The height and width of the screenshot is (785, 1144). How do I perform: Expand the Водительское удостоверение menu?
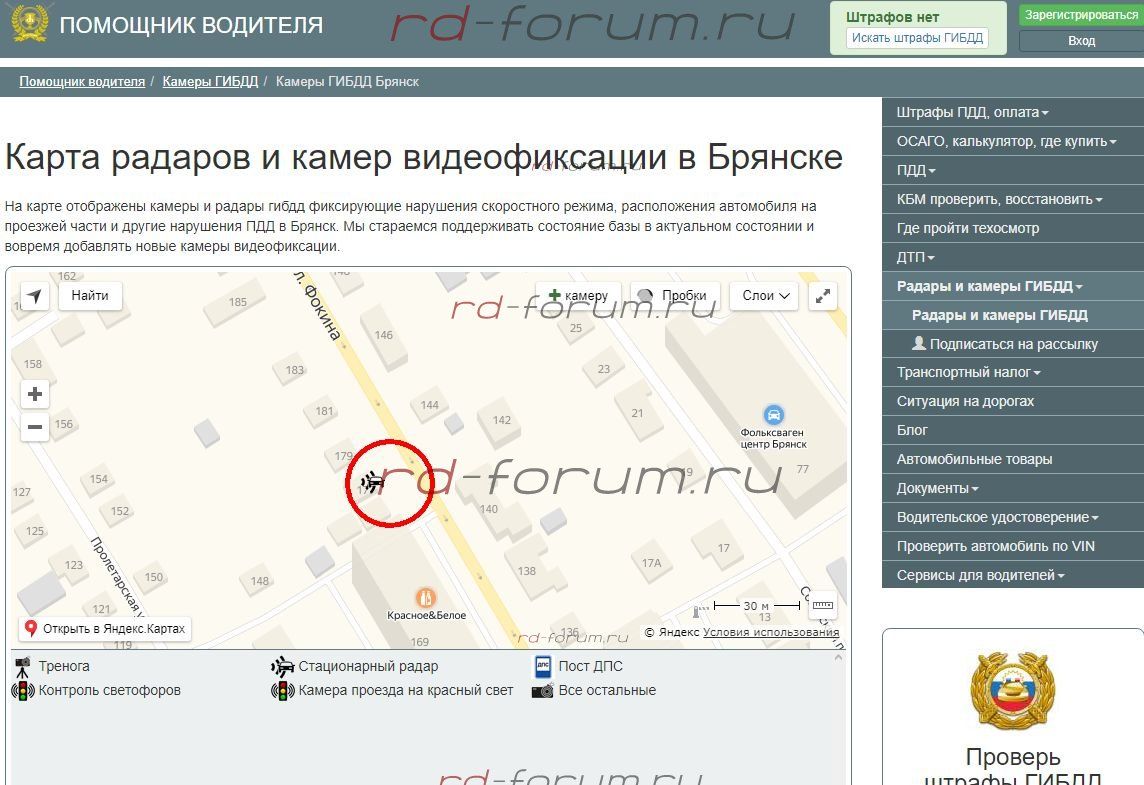point(997,517)
